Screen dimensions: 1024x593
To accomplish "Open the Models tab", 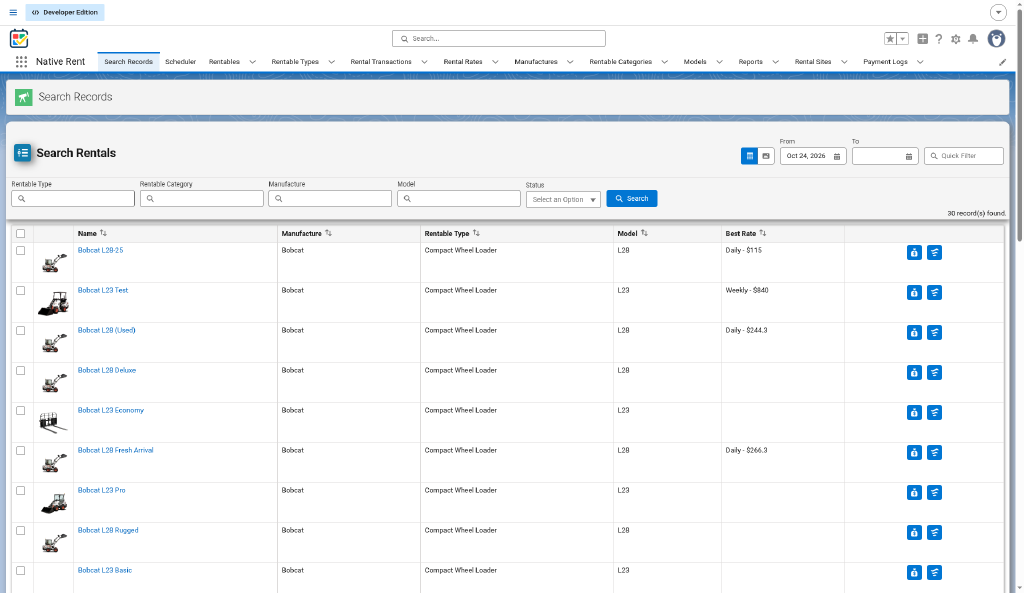I will (x=695, y=61).
